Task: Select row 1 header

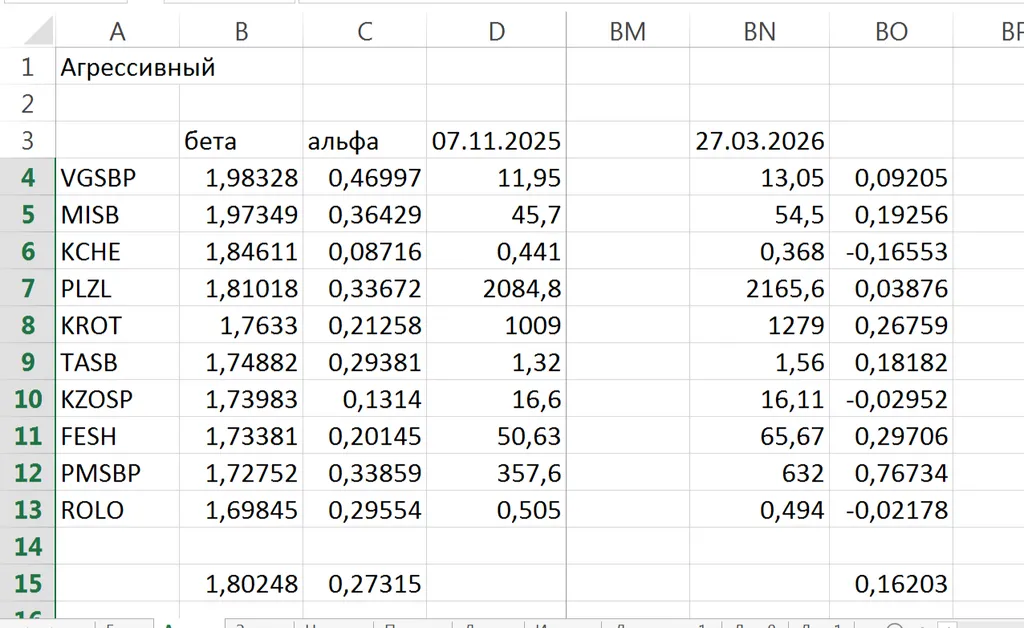Action: pos(27,67)
